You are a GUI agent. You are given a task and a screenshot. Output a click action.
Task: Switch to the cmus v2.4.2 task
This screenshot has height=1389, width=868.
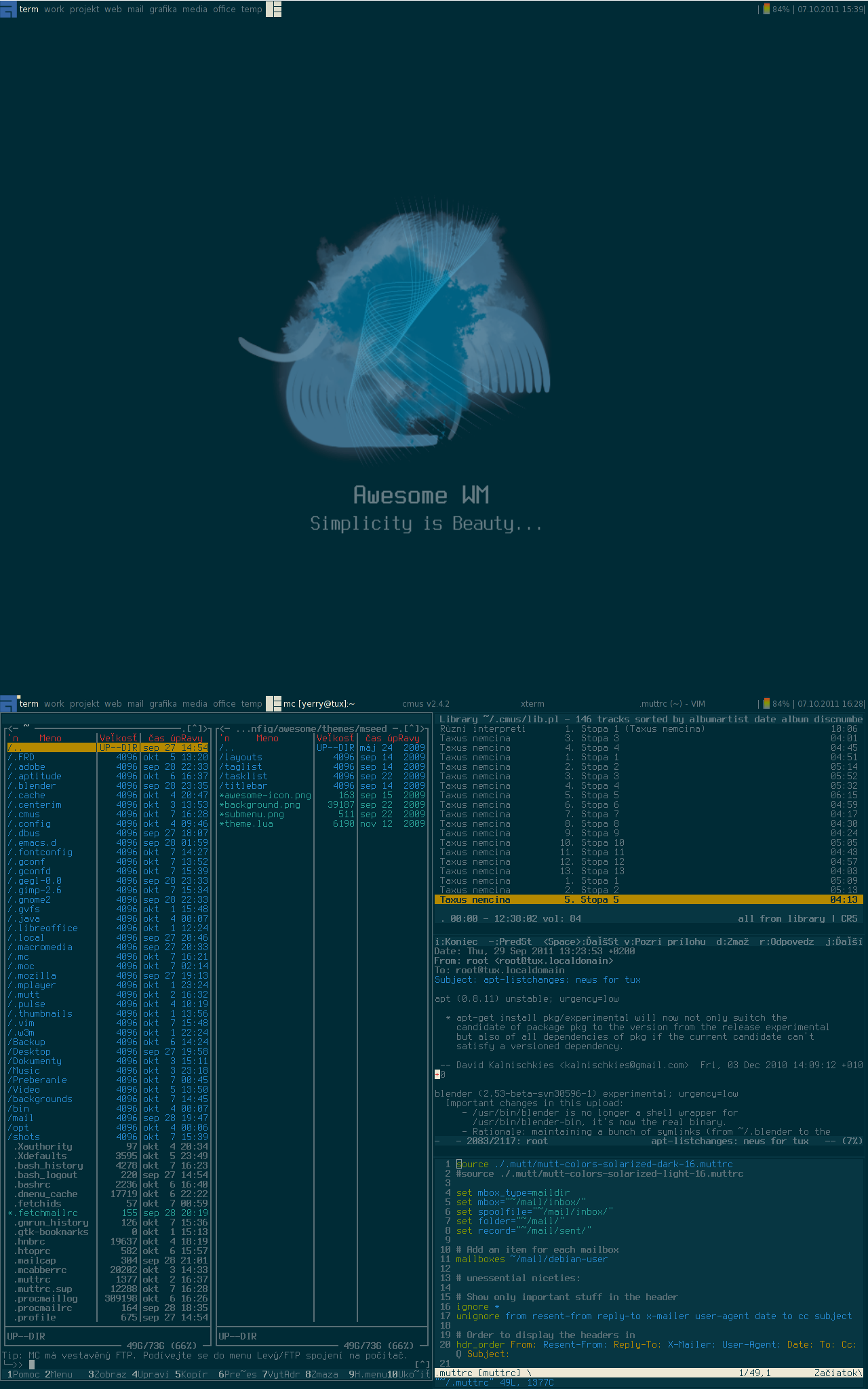[425, 704]
